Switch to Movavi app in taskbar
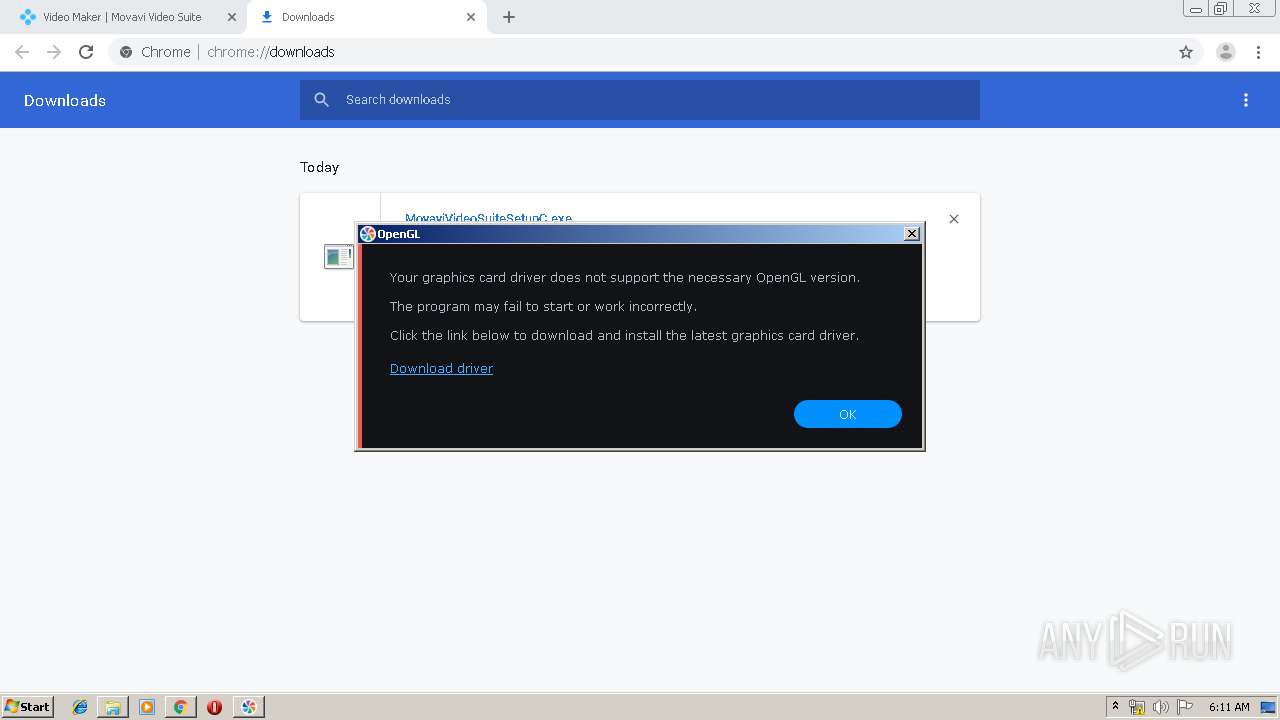 point(249,707)
